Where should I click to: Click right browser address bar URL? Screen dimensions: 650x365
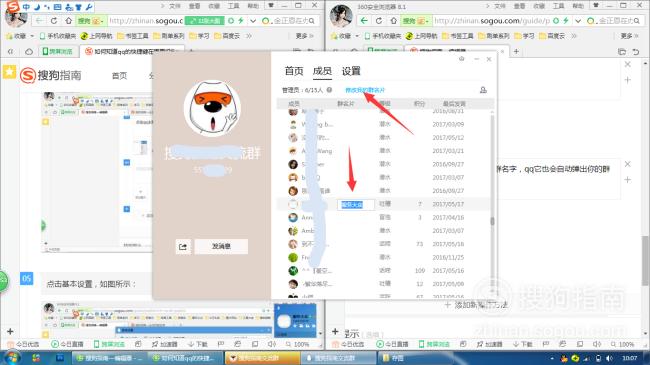(492, 21)
